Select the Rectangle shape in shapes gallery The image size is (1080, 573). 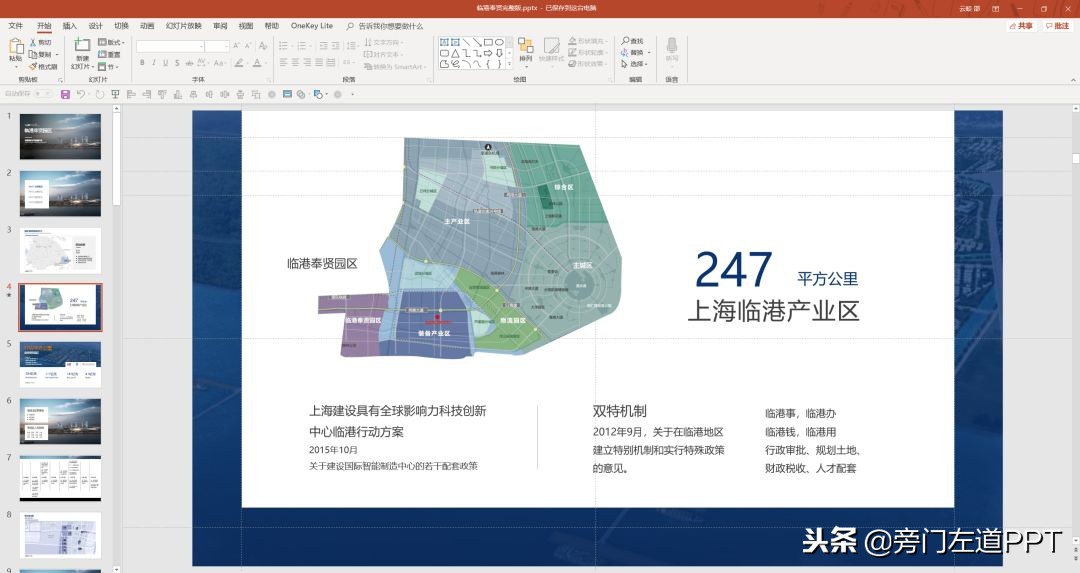tap(488, 42)
